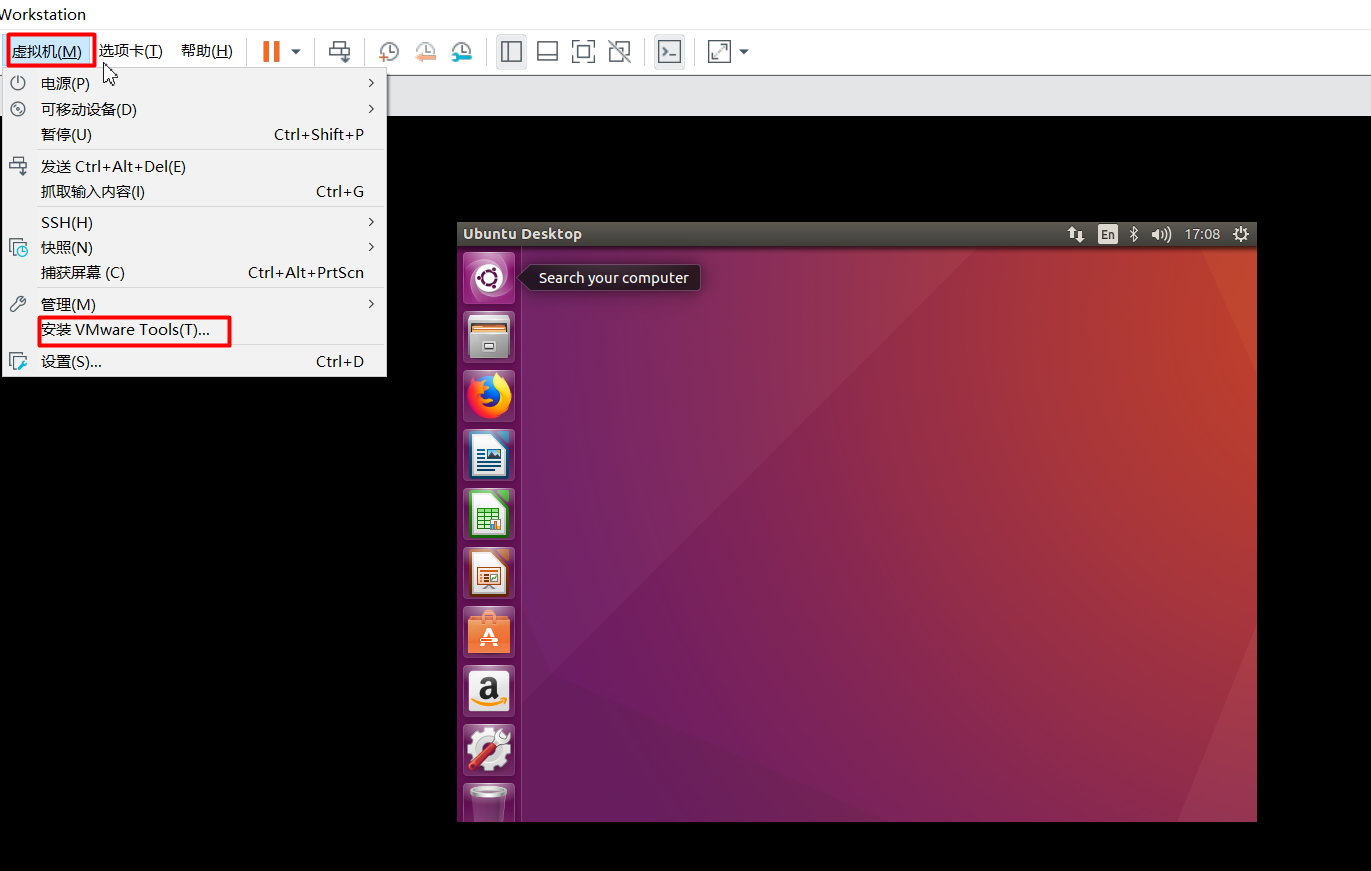Open the 选项卡(T) menu

130,50
